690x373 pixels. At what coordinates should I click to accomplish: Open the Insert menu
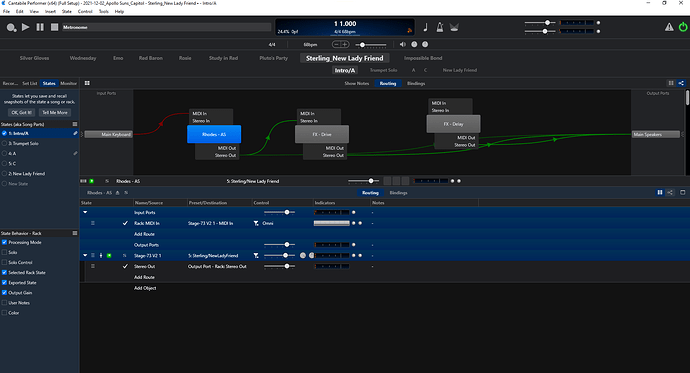(x=50, y=11)
